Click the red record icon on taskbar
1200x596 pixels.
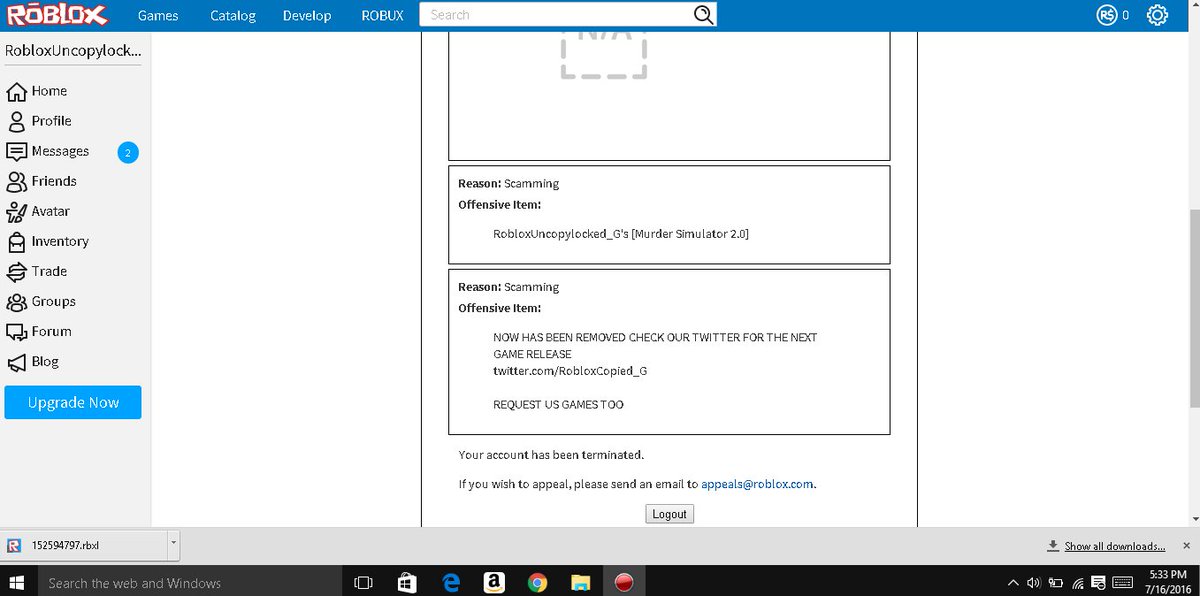(625, 582)
